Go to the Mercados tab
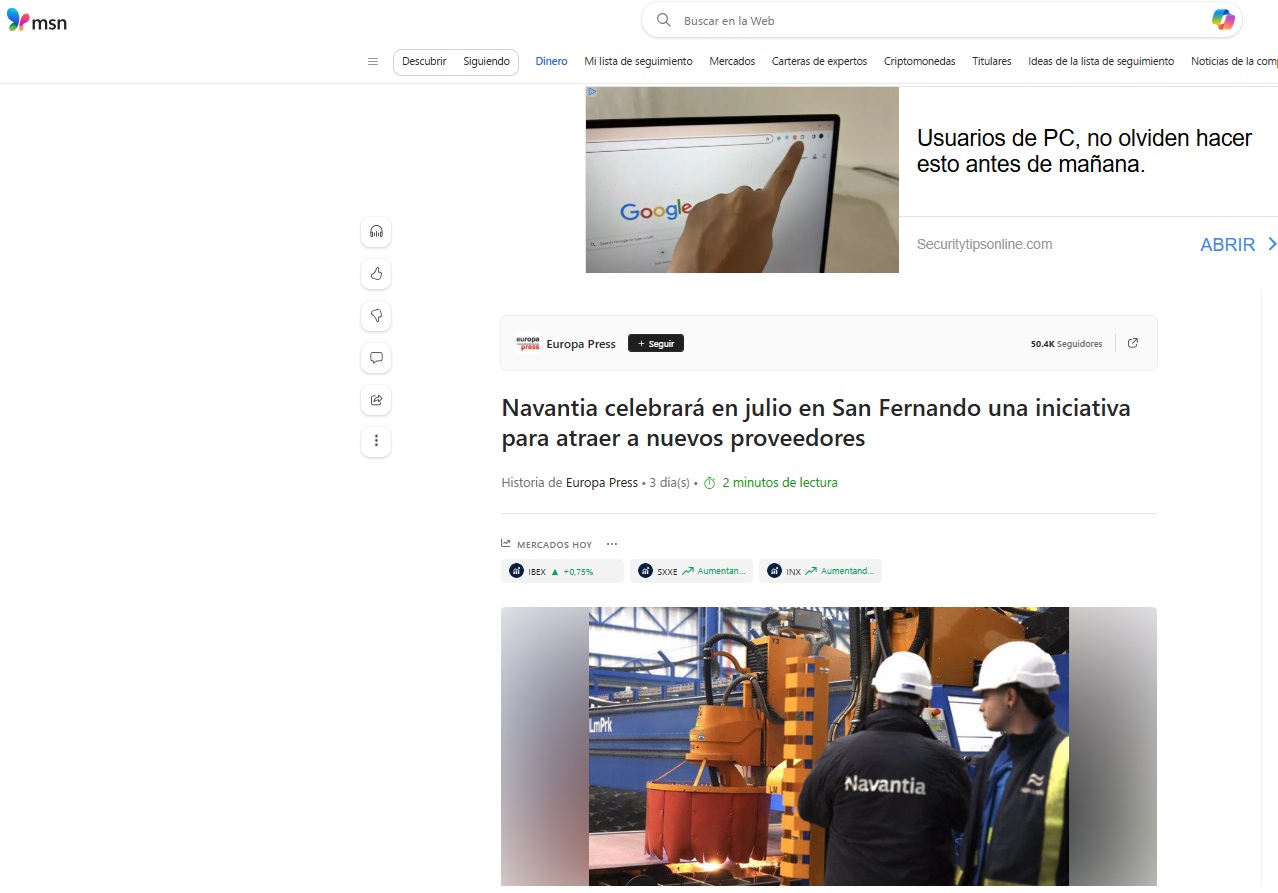This screenshot has width=1278, height=893. 732,62
